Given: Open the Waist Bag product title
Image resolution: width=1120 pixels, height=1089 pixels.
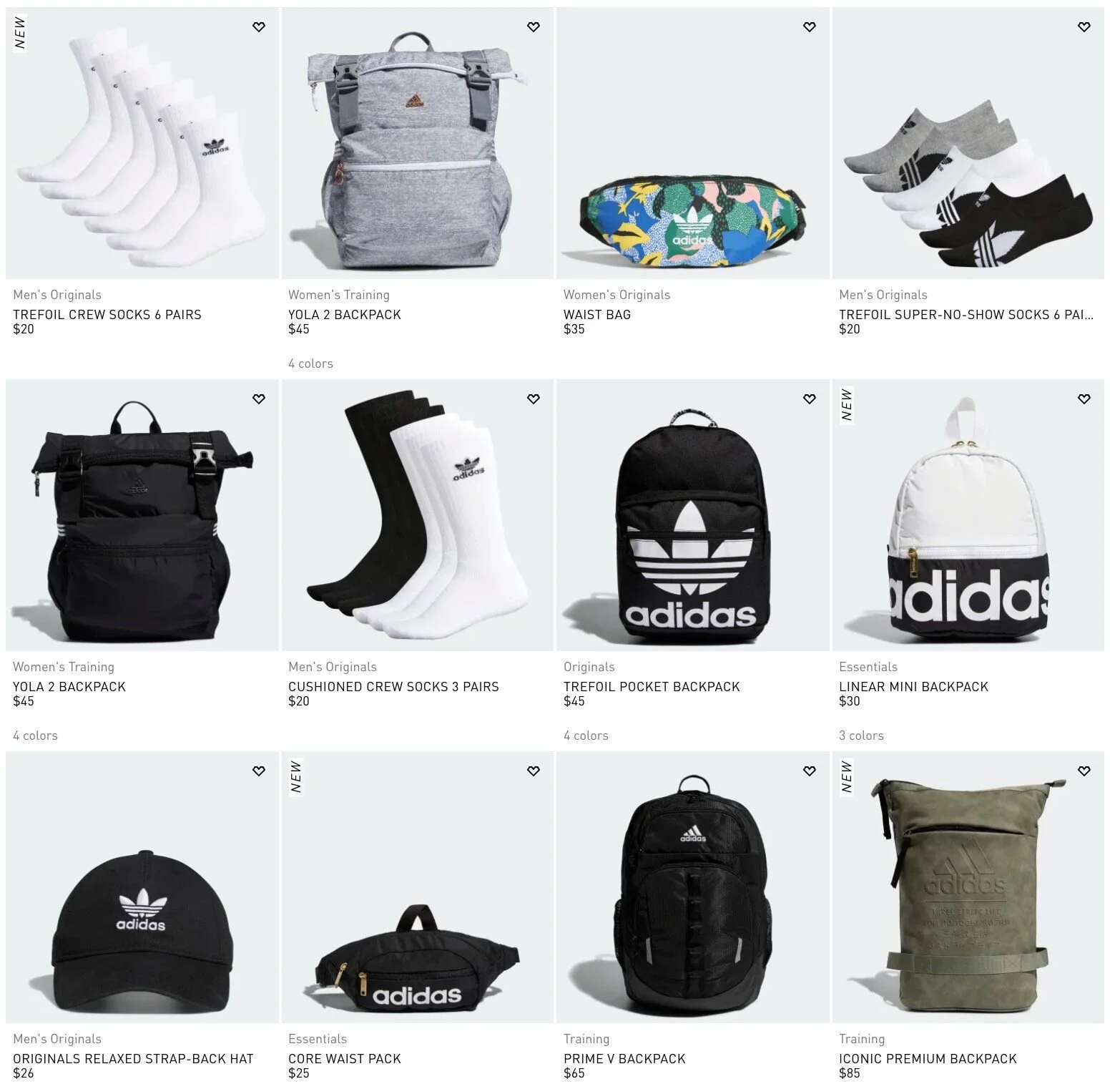Looking at the screenshot, I should click(x=597, y=315).
